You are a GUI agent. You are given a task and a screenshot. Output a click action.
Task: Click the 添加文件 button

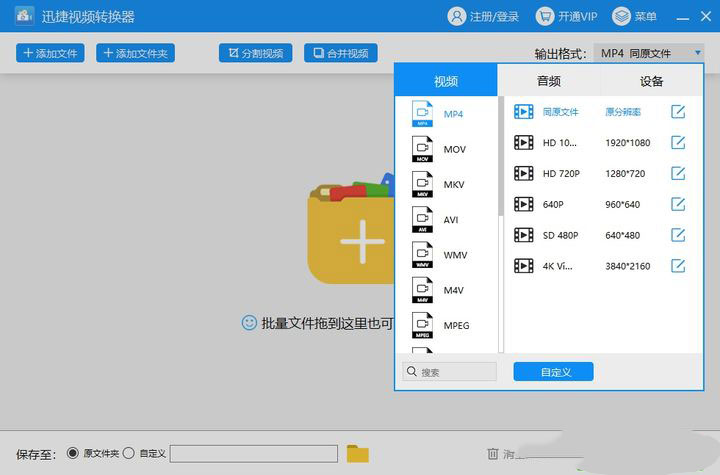tap(50, 53)
